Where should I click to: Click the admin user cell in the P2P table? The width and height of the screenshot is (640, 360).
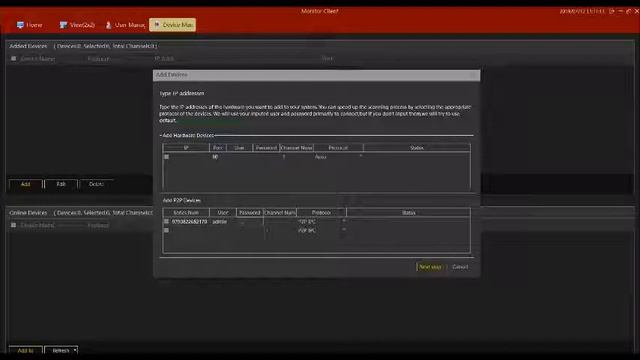(x=220, y=221)
